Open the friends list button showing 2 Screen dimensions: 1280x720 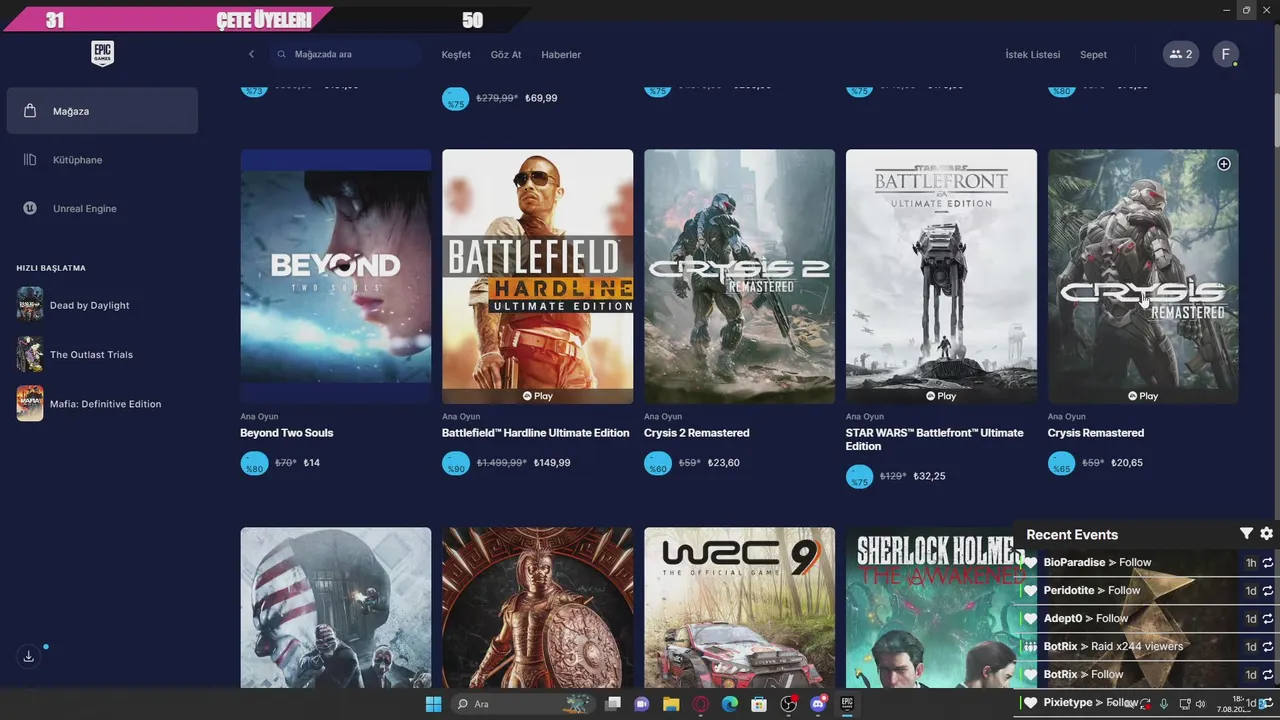1181,54
